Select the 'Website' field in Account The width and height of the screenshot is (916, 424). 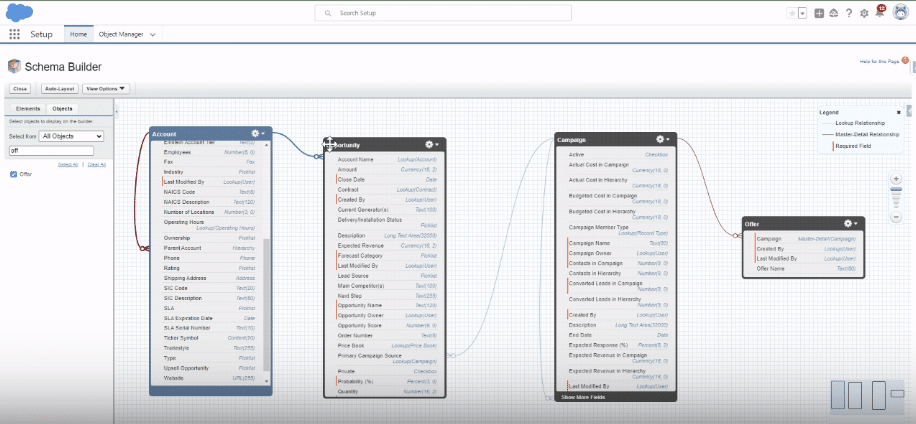[x=209, y=378]
